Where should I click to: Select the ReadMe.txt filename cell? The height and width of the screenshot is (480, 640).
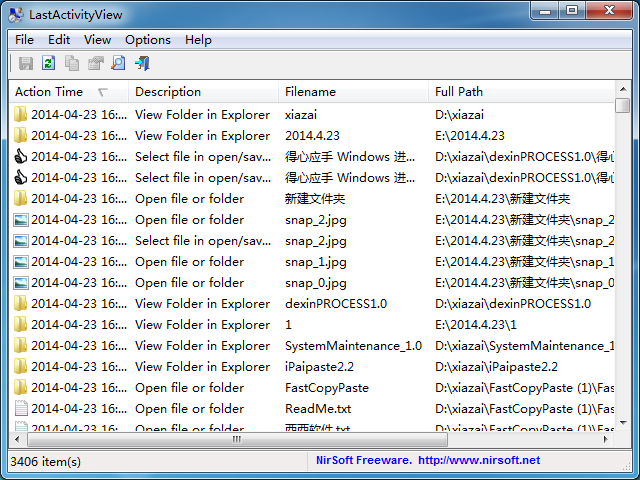[x=318, y=409]
